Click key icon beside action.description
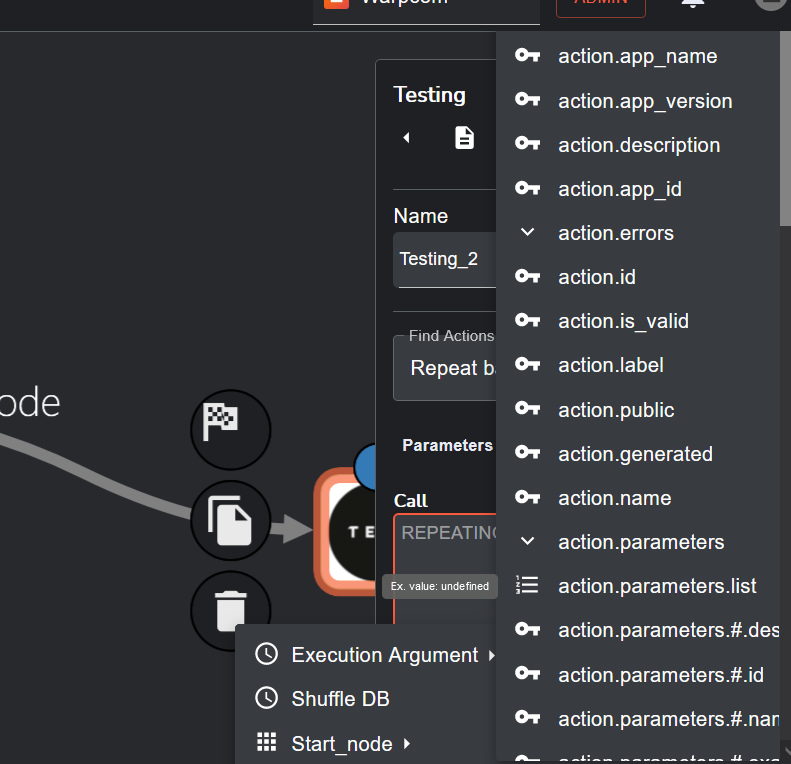Screen dimensions: 791x764 point(527,144)
